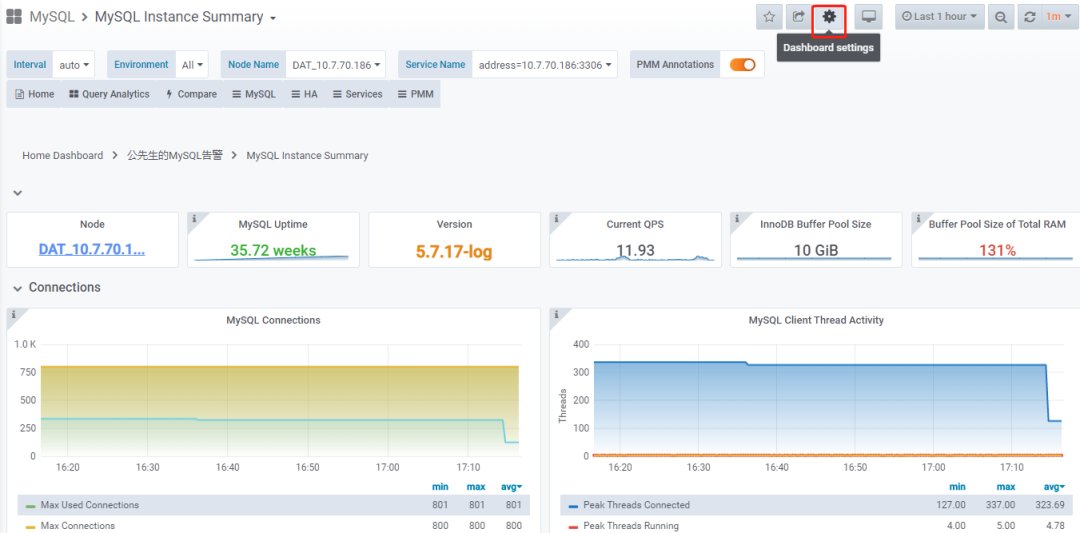
Task: Open Node Name DAT_10.7.70.186 dropdown
Action: coord(336,65)
